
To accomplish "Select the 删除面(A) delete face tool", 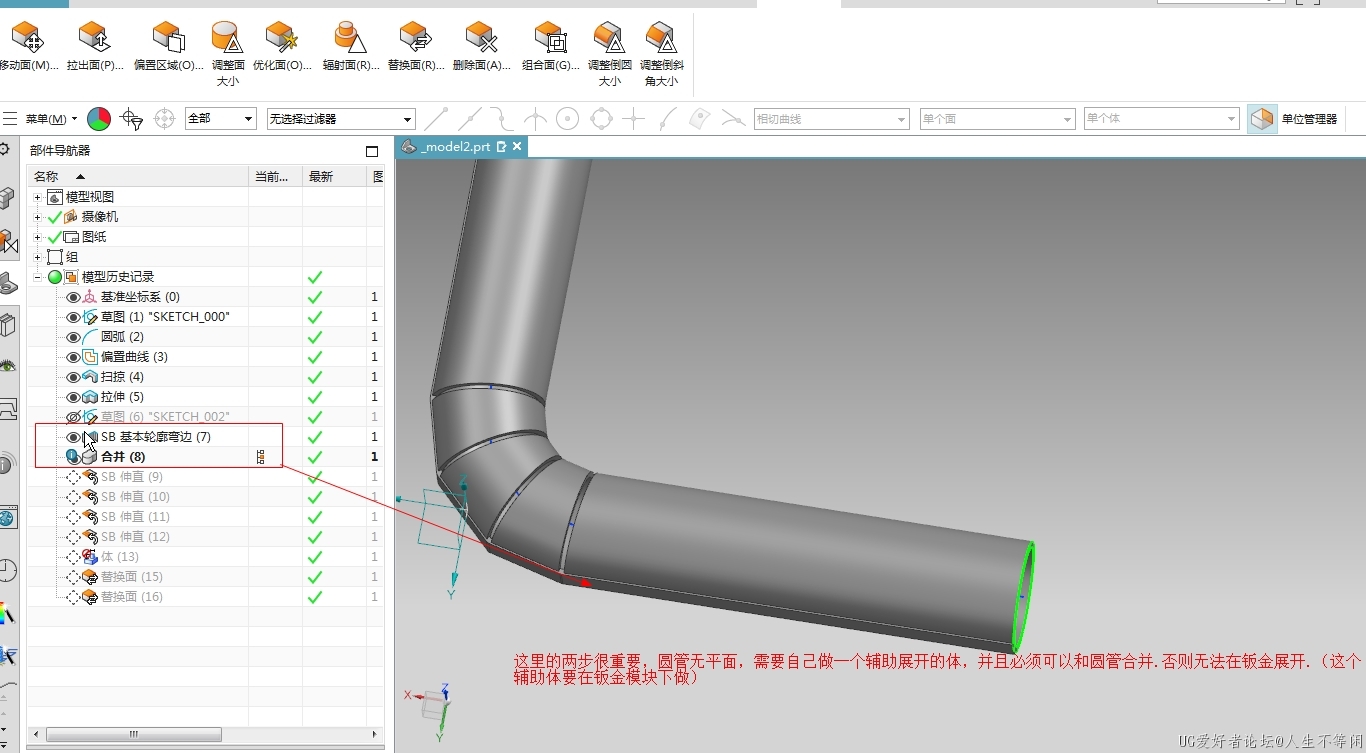I will click(x=482, y=45).
